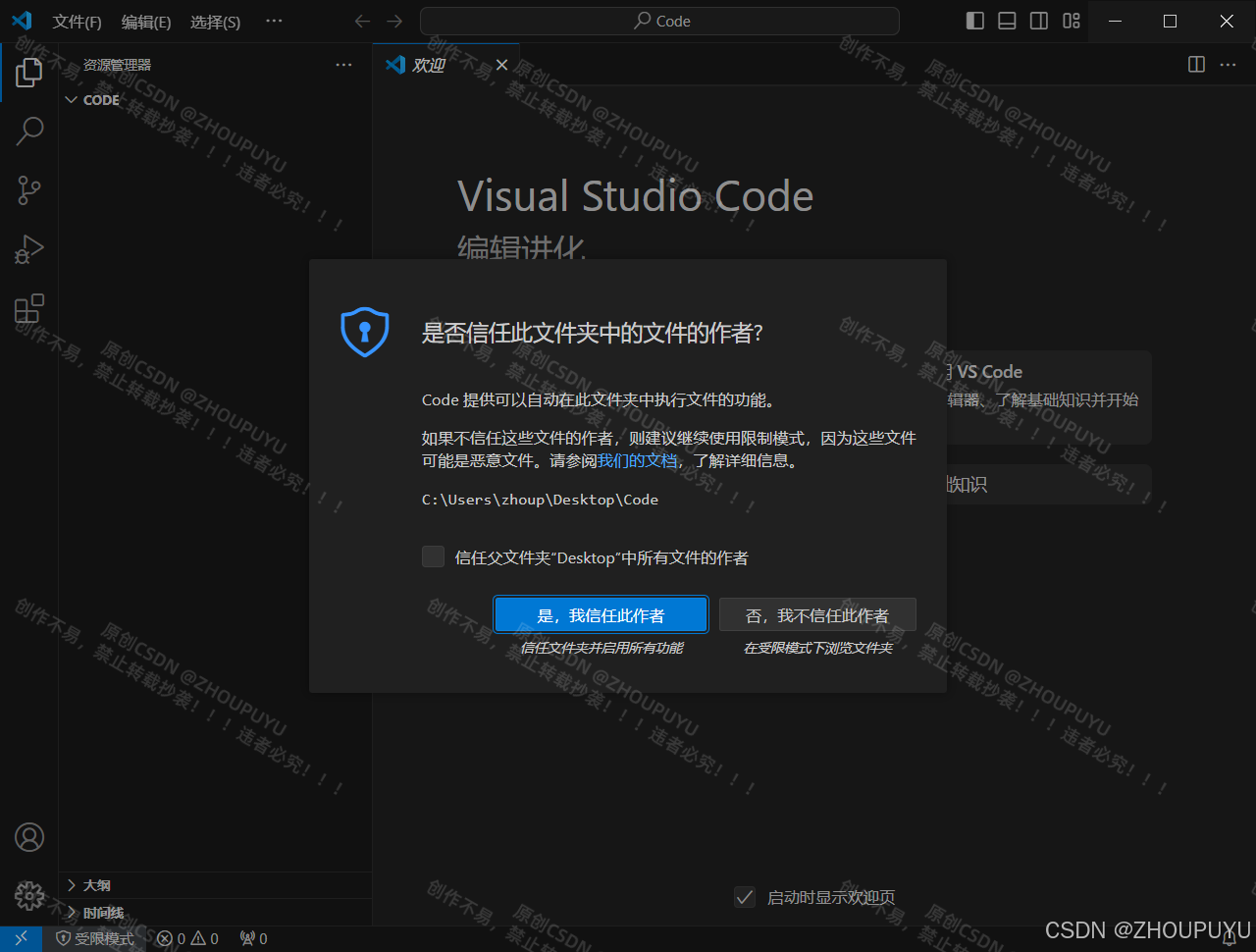The width and height of the screenshot is (1256, 952).
Task: Click 是，我信任此作者 button
Action: (x=601, y=615)
